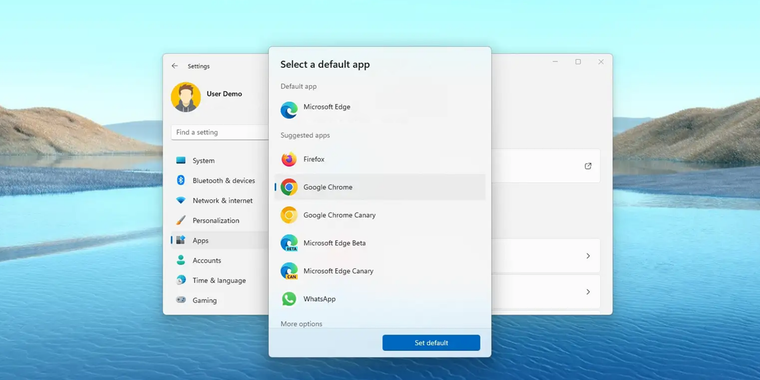
Task: Click the external link icon in Settings pane
Action: [x=588, y=166]
